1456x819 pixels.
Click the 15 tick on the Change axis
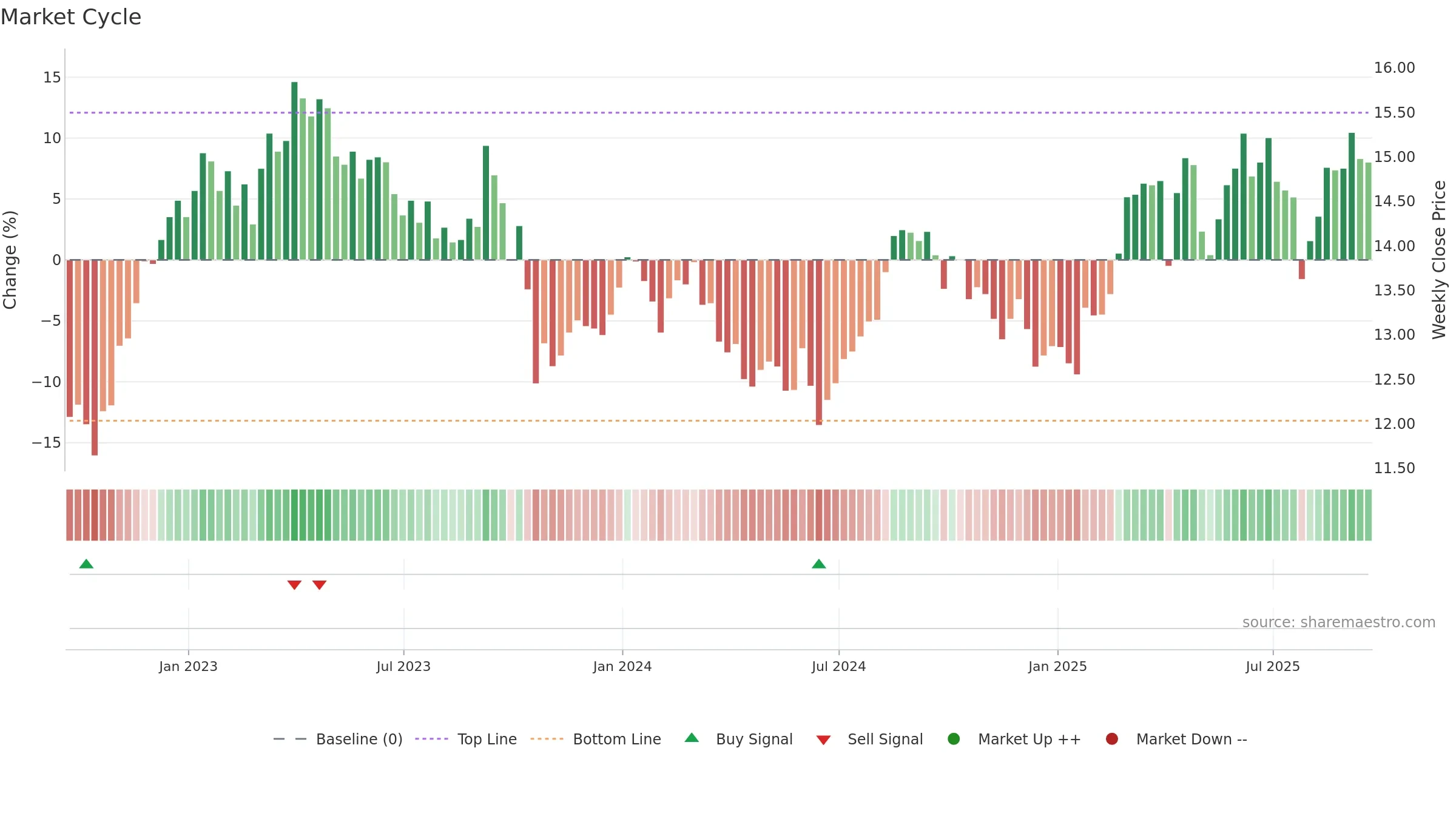click(x=52, y=78)
